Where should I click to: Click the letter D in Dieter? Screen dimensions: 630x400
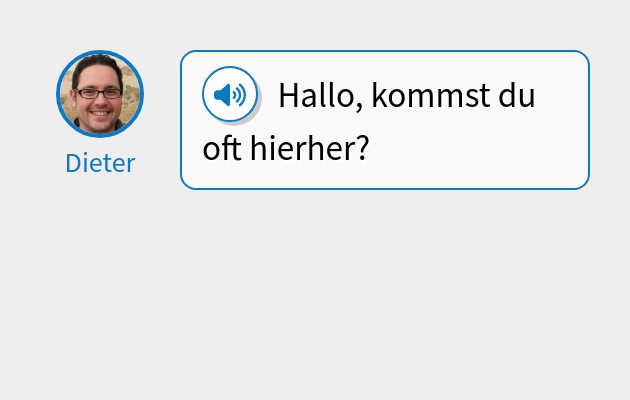point(73,163)
